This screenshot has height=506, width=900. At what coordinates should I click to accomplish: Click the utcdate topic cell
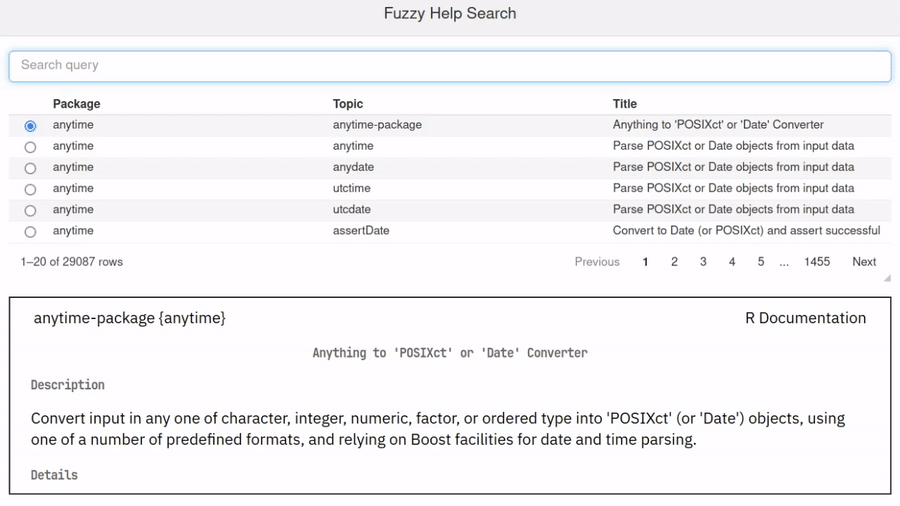click(352, 210)
